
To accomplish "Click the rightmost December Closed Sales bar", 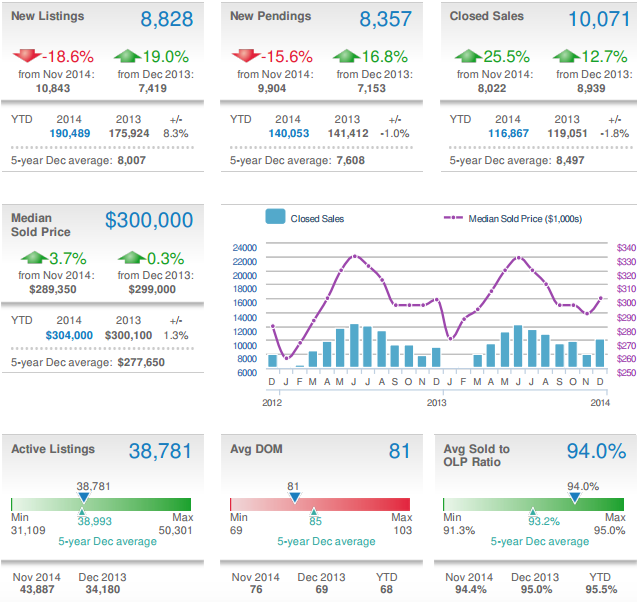I will tap(600, 353).
